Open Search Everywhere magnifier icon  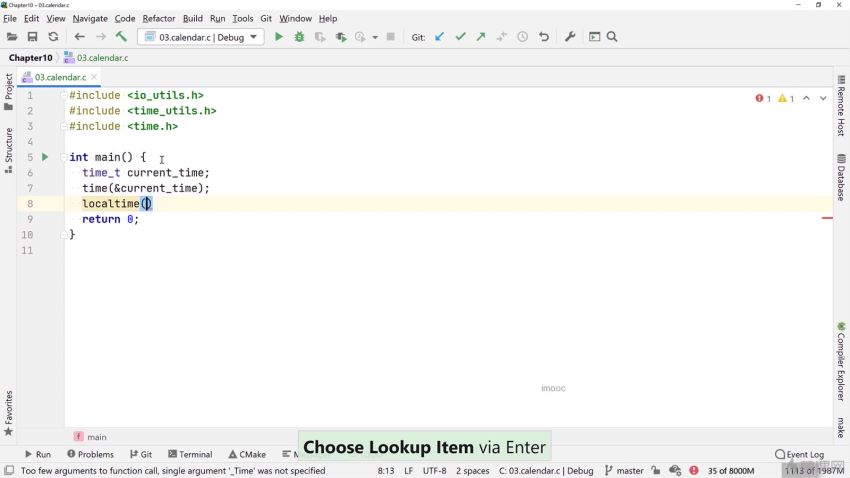point(612,37)
